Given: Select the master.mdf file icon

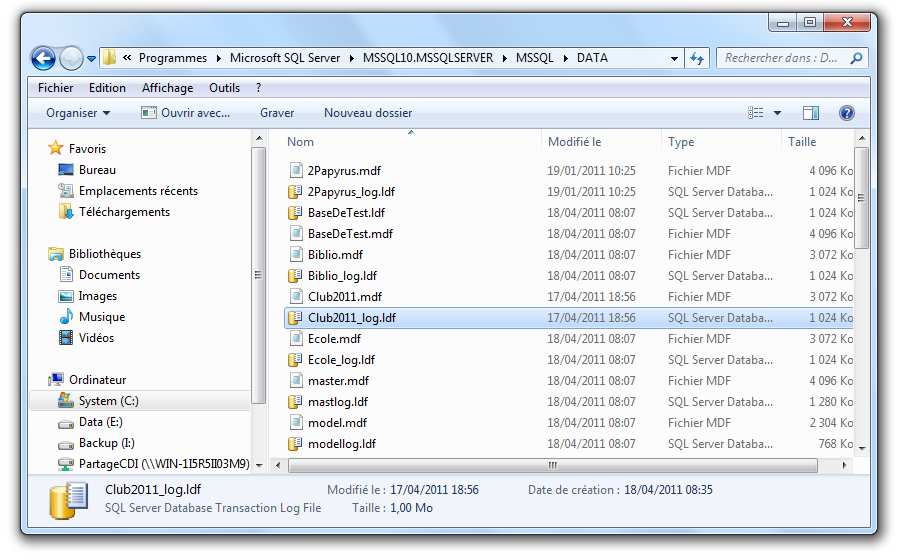Looking at the screenshot, I should click(x=295, y=381).
